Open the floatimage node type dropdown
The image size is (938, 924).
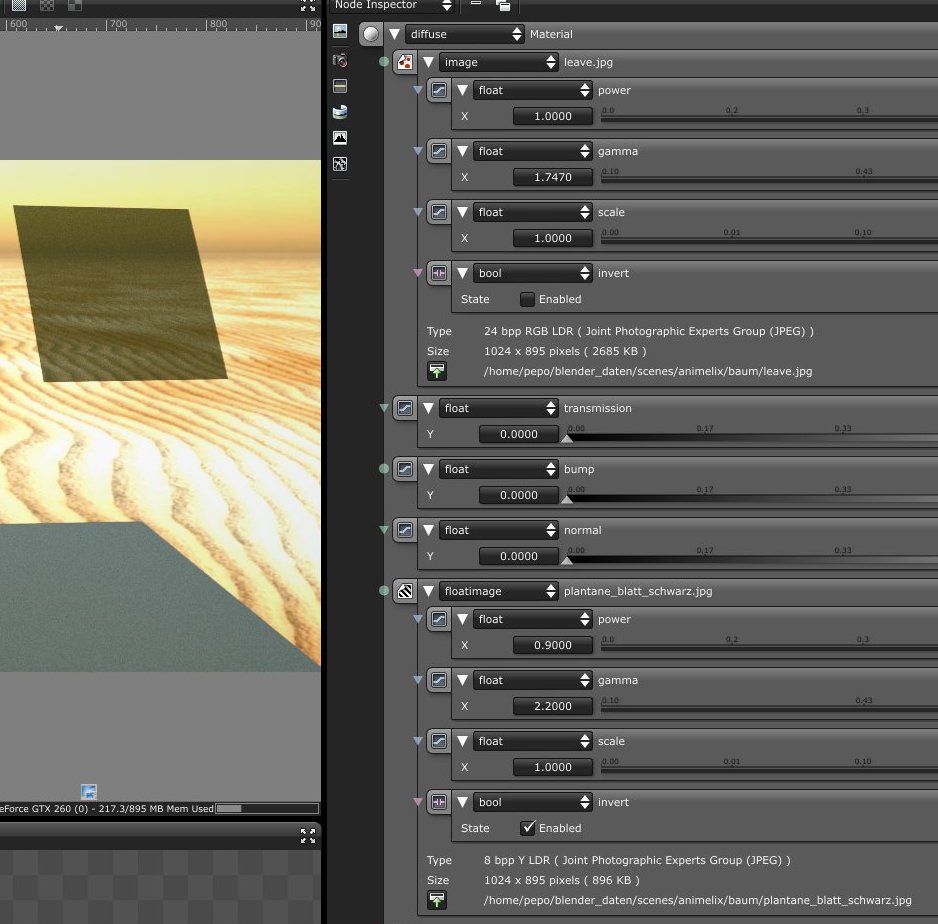click(499, 591)
